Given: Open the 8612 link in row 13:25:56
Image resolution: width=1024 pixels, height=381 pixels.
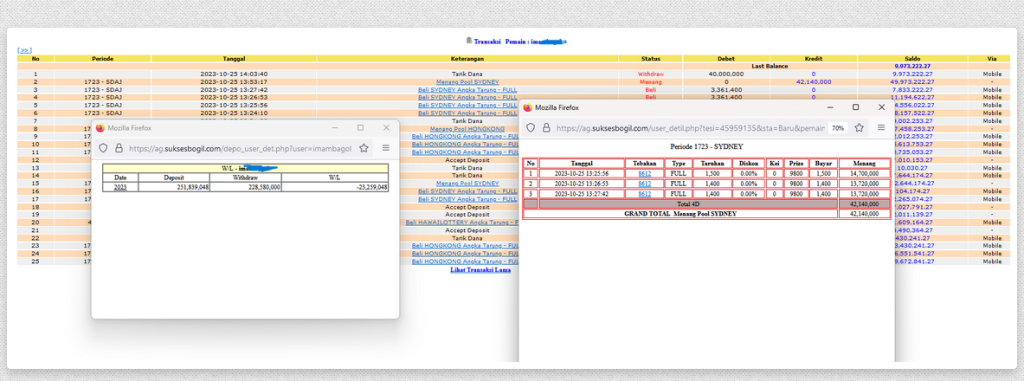Looking at the screenshot, I should pyautogui.click(x=644, y=174).
